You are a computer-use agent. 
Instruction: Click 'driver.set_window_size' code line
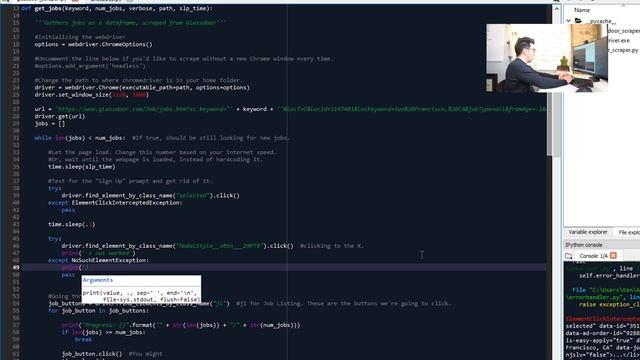pos(92,95)
